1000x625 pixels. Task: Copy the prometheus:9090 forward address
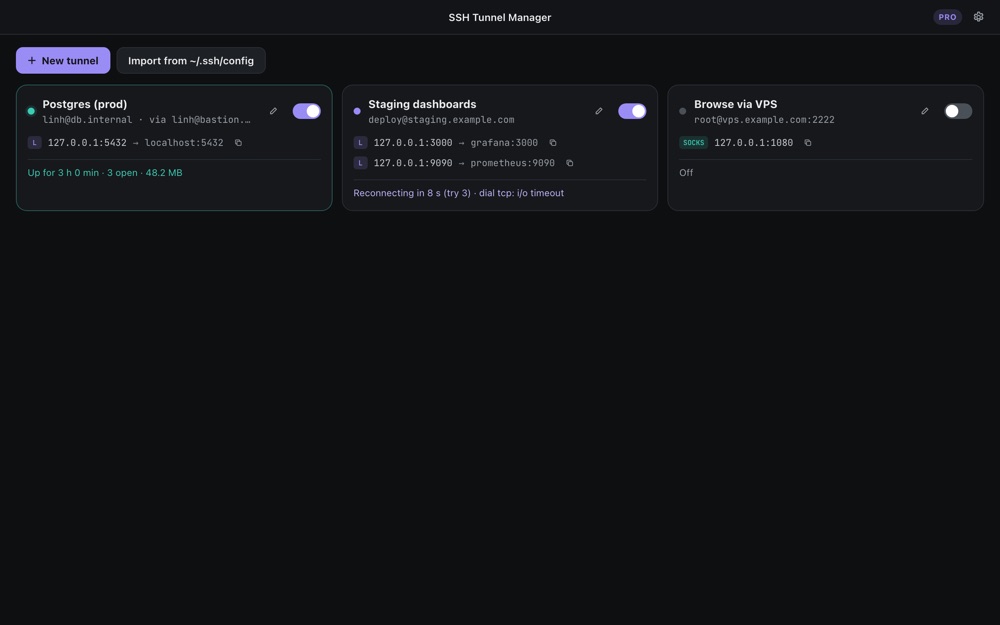pyautogui.click(x=570, y=163)
